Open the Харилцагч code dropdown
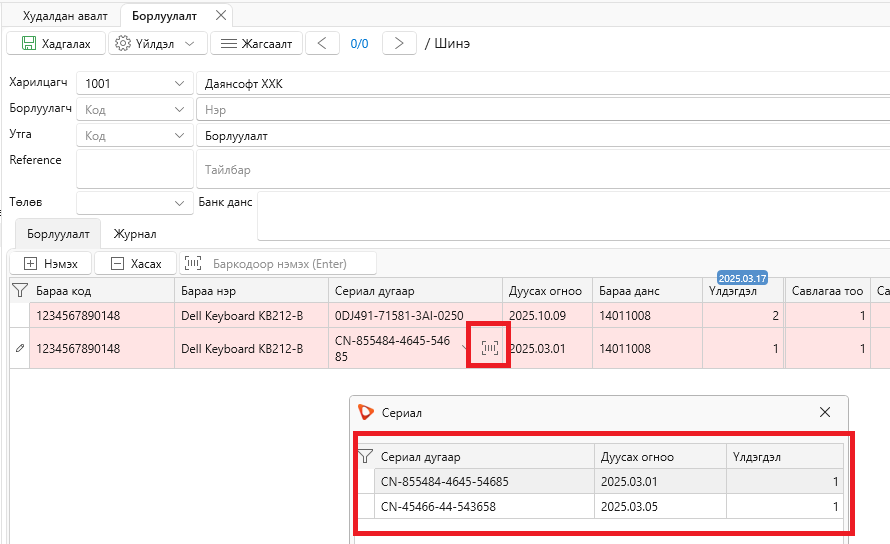Viewport: 890px width, 544px height. (x=179, y=83)
